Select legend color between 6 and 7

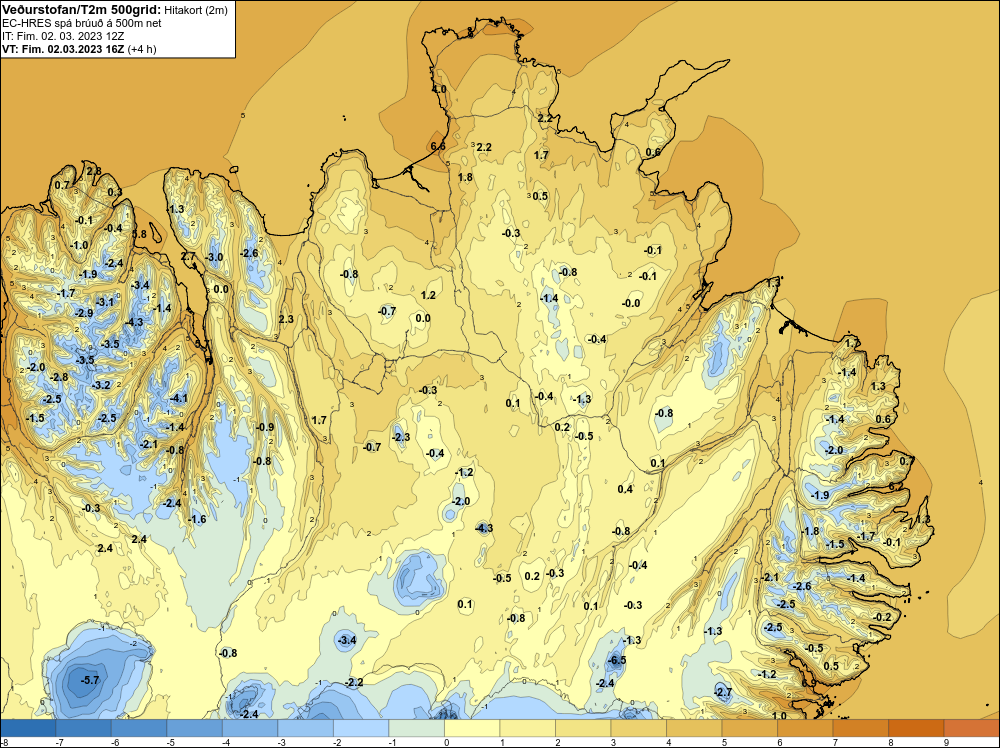pyautogui.click(x=805, y=728)
